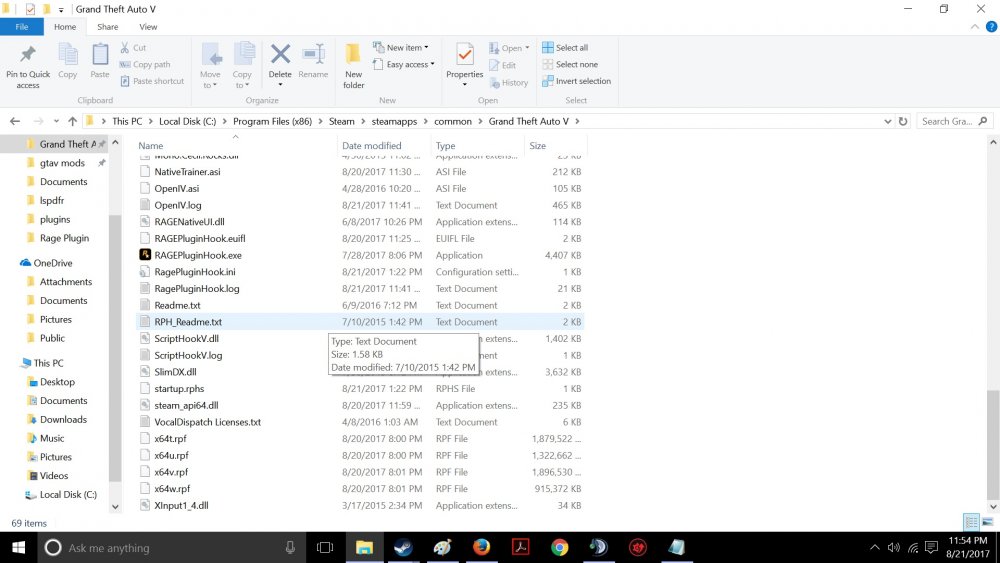Open gtav mods in Quick access
Viewport: 1000px width, 563px height.
(62, 163)
